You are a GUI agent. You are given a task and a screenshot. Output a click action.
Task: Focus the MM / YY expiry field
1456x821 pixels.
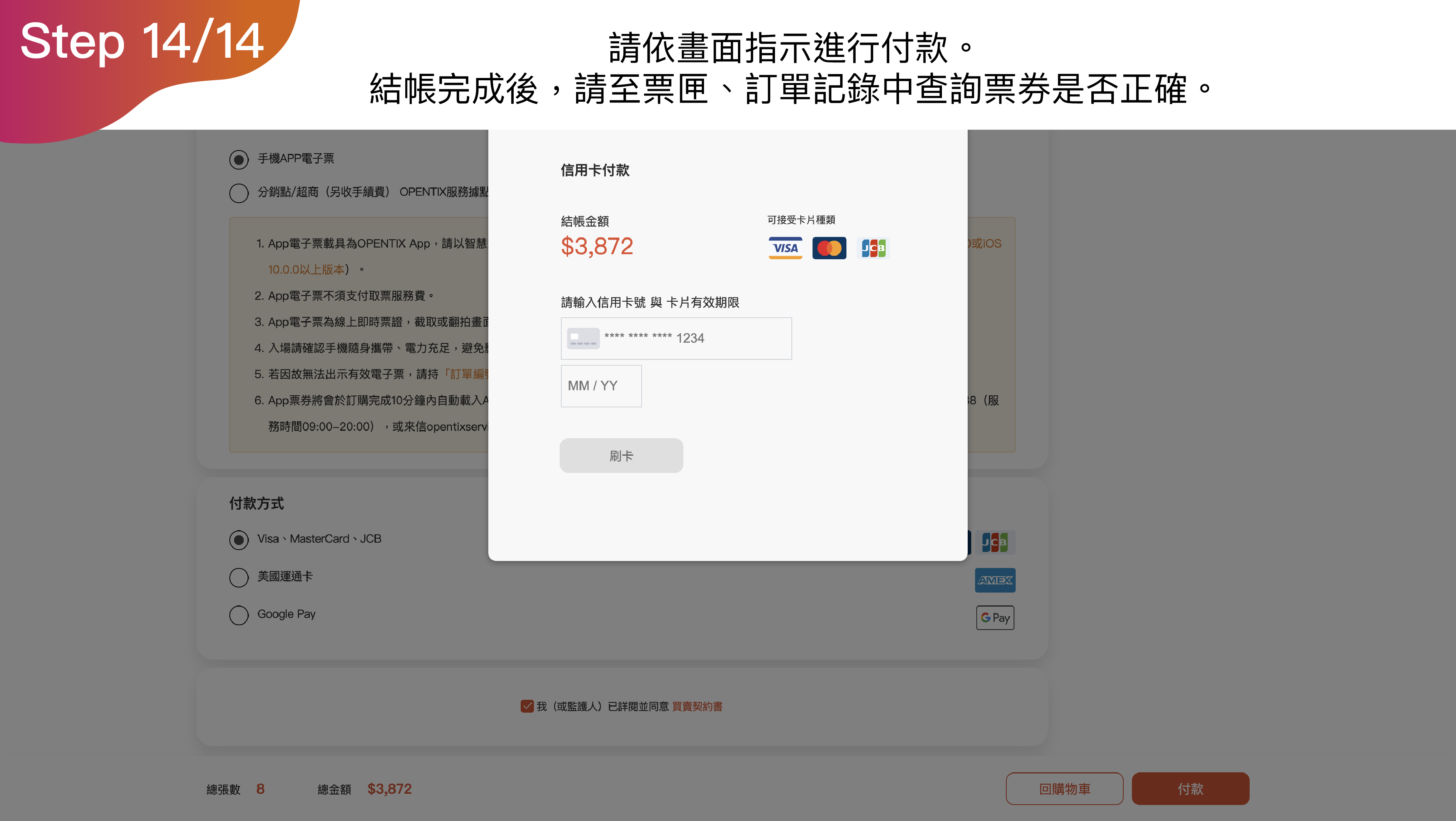(601, 386)
